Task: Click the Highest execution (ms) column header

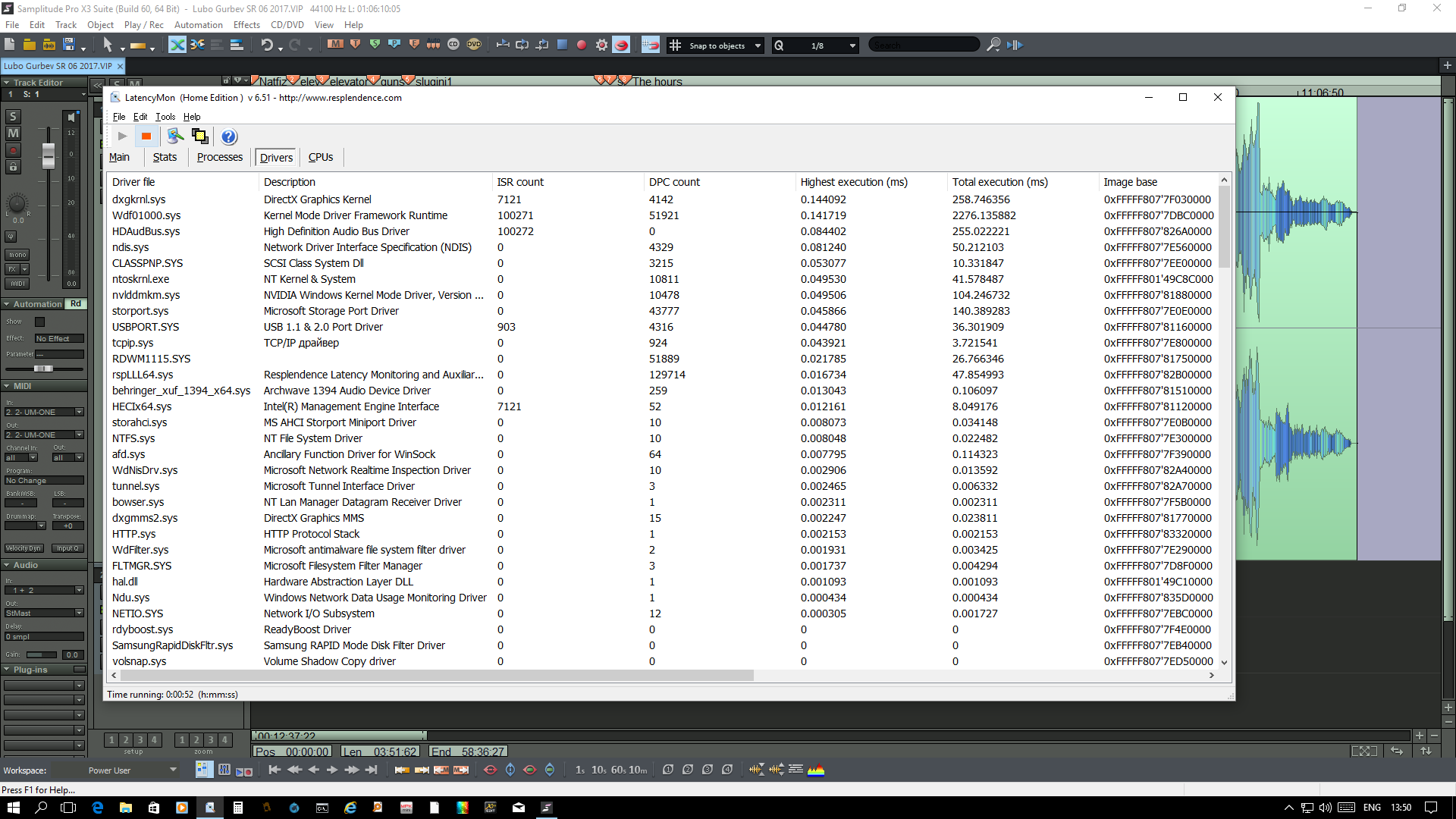Action: (x=853, y=182)
